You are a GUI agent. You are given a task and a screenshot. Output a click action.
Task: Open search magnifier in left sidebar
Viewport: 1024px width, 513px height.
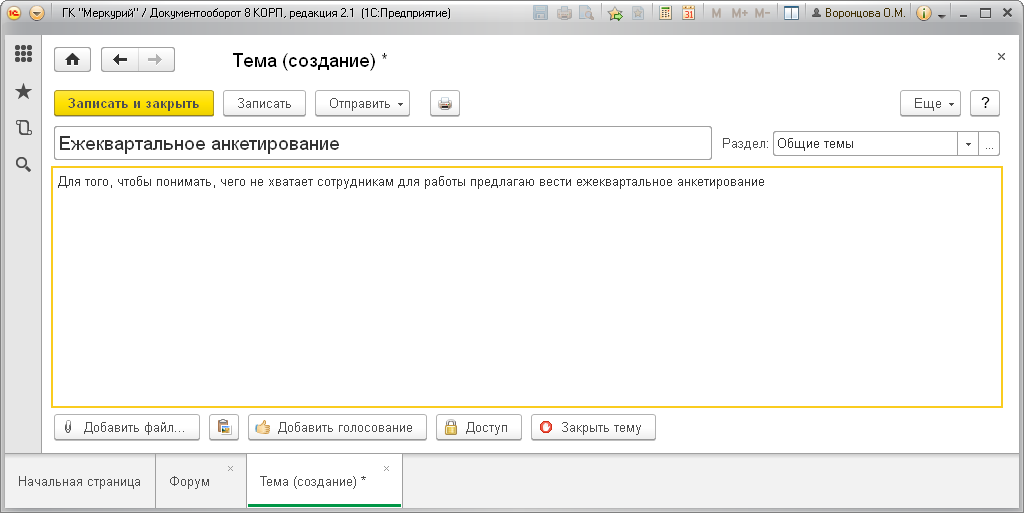(x=24, y=164)
